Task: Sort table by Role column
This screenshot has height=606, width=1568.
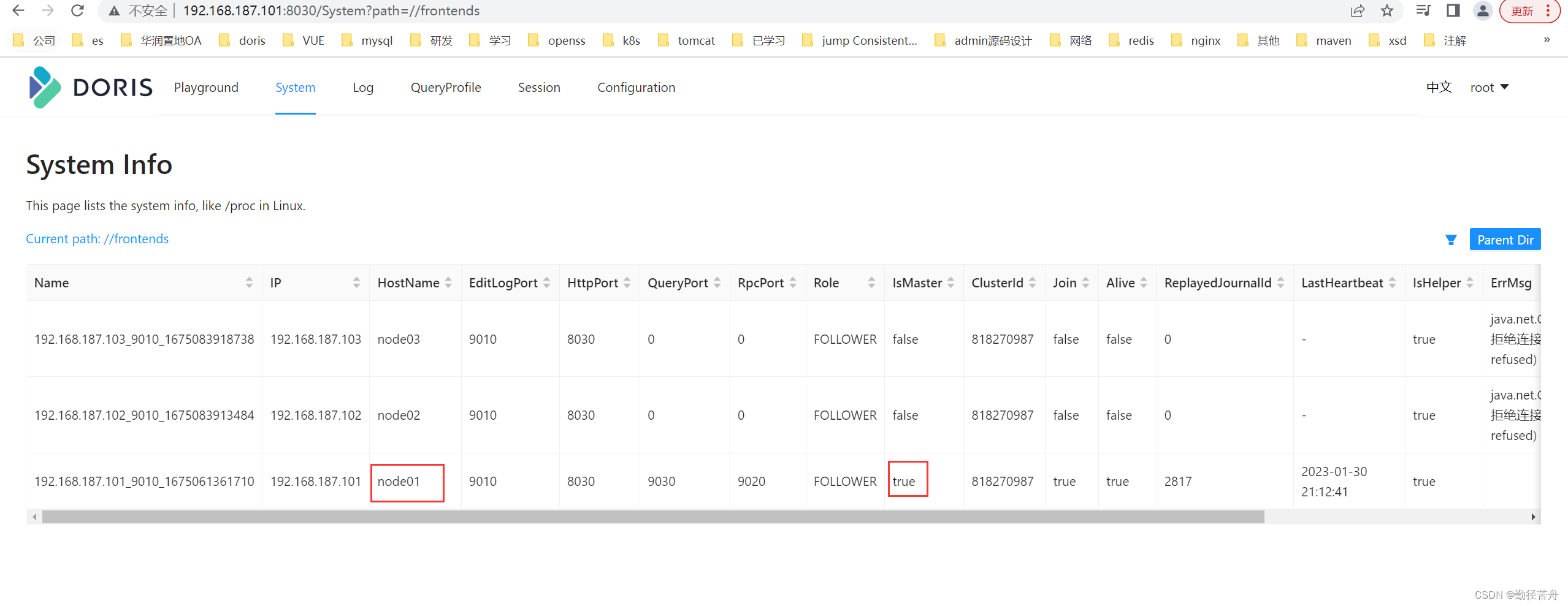Action: tap(871, 282)
